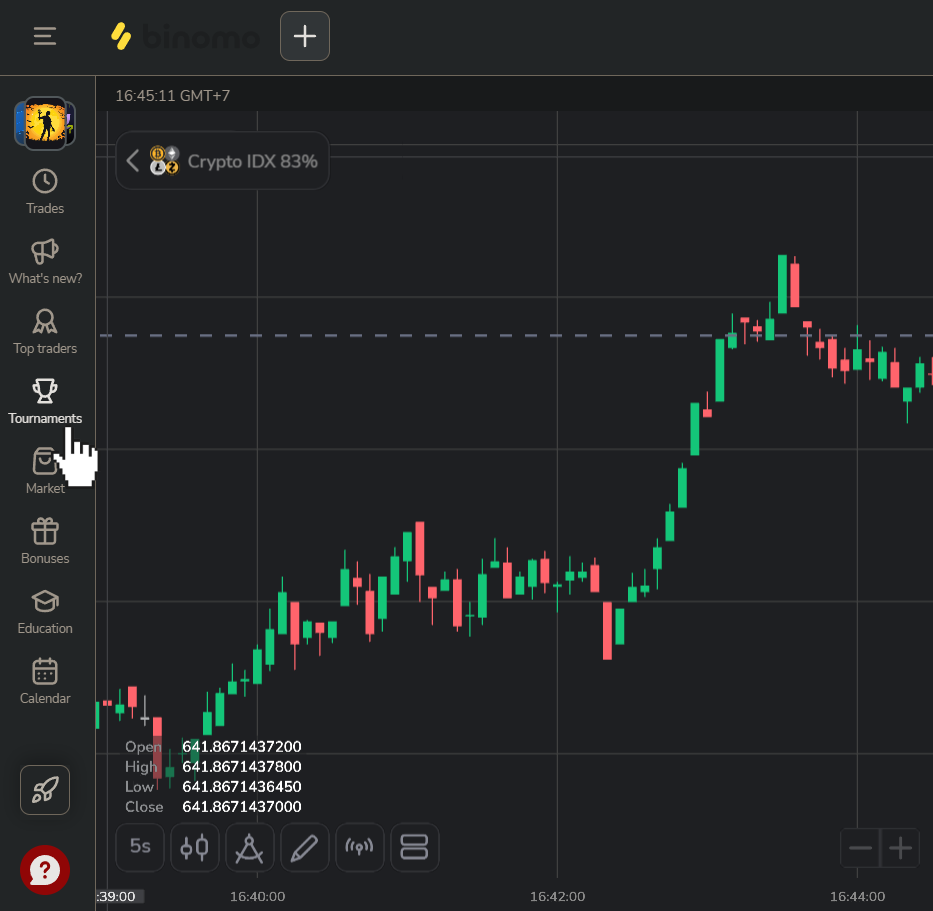Open the Trades history panel
Image resolution: width=933 pixels, height=911 pixels.
click(45, 192)
